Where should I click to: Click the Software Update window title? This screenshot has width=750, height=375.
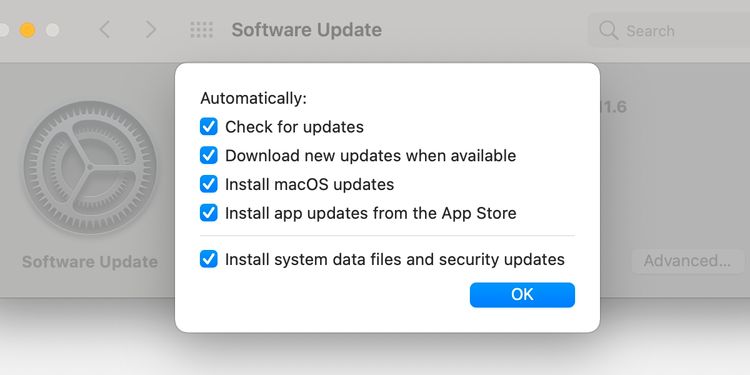[x=307, y=30]
